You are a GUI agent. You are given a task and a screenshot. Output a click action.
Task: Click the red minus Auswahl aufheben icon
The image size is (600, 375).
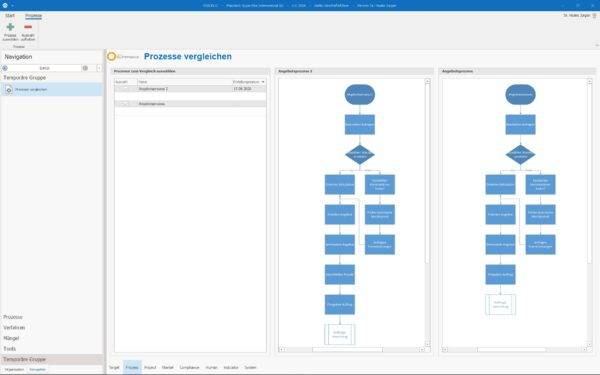[x=28, y=27]
